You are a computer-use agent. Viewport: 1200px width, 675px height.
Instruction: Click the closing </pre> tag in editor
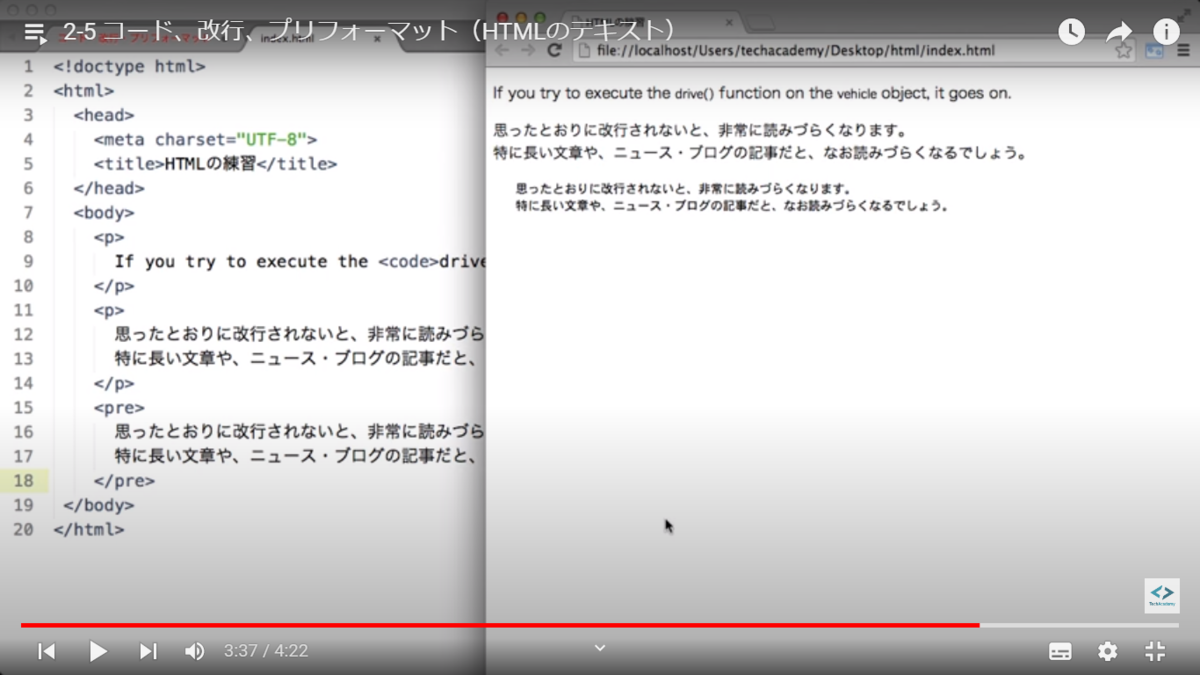[124, 481]
